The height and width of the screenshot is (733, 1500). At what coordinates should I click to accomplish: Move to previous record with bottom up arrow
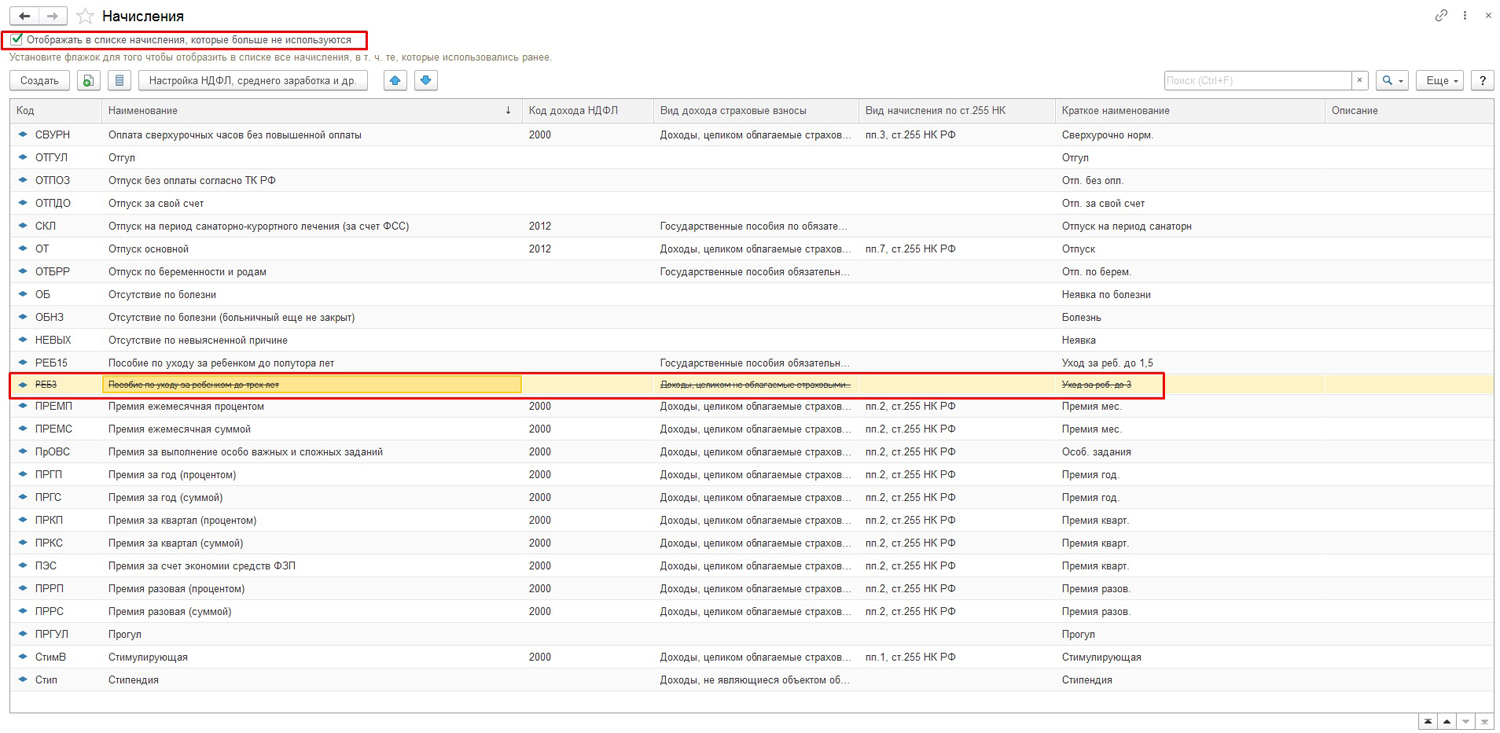[x=1447, y=722]
